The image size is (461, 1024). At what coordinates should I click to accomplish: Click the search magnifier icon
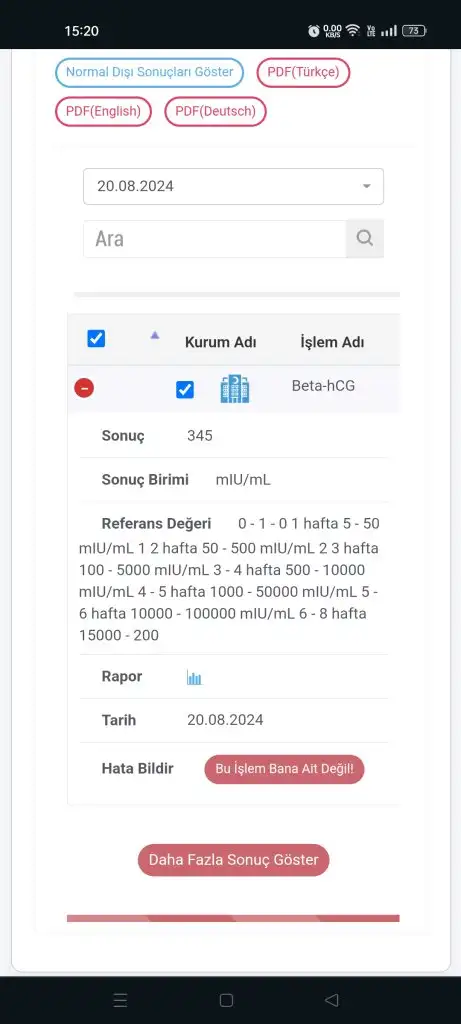coord(364,238)
